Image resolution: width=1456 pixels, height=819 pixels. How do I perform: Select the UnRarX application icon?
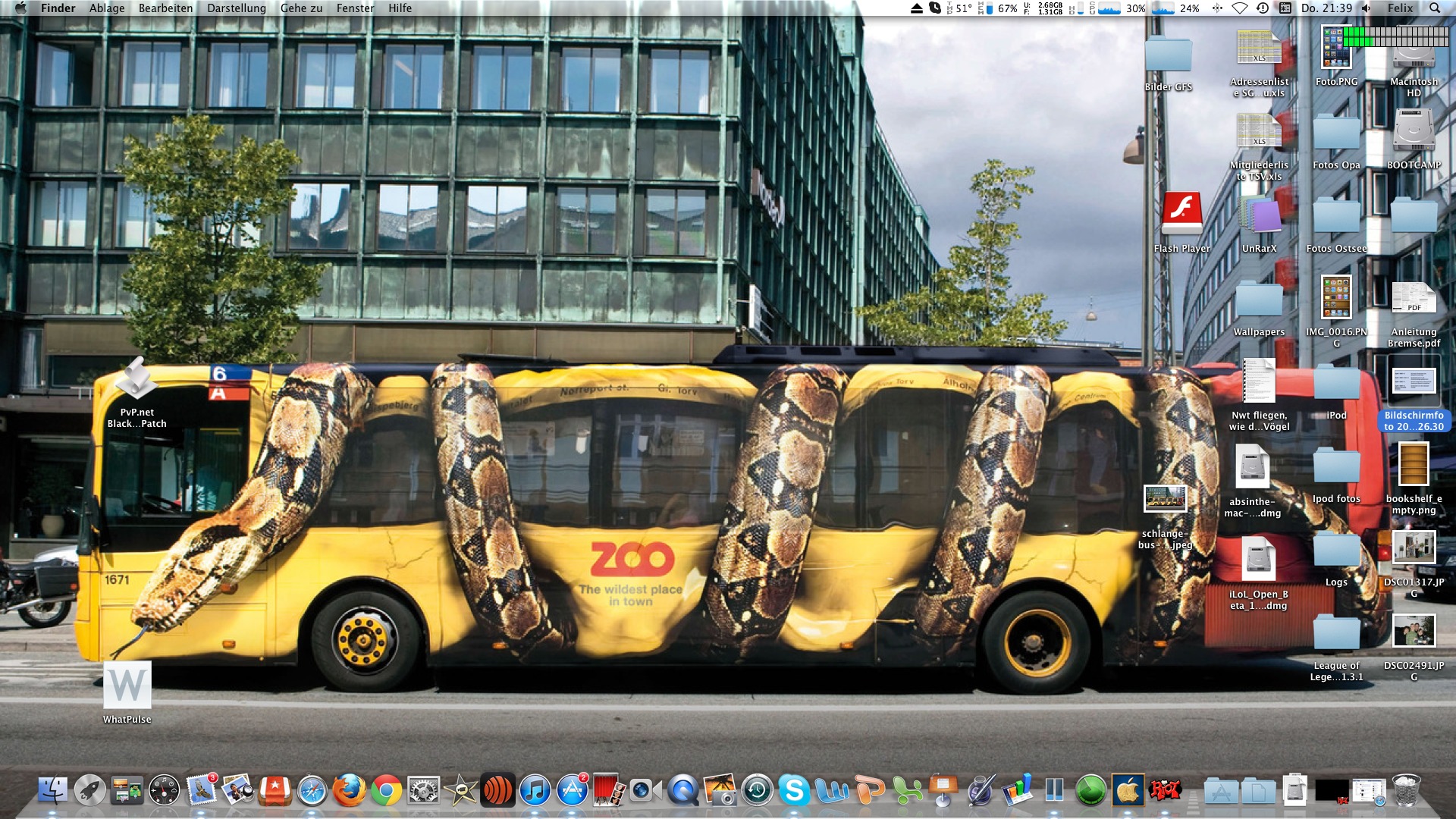click(1259, 224)
